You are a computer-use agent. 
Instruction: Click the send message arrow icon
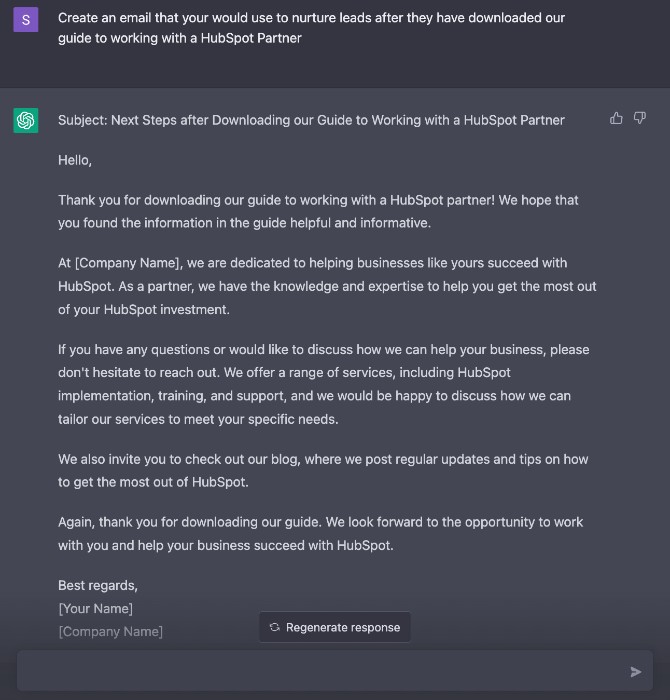coord(636,671)
